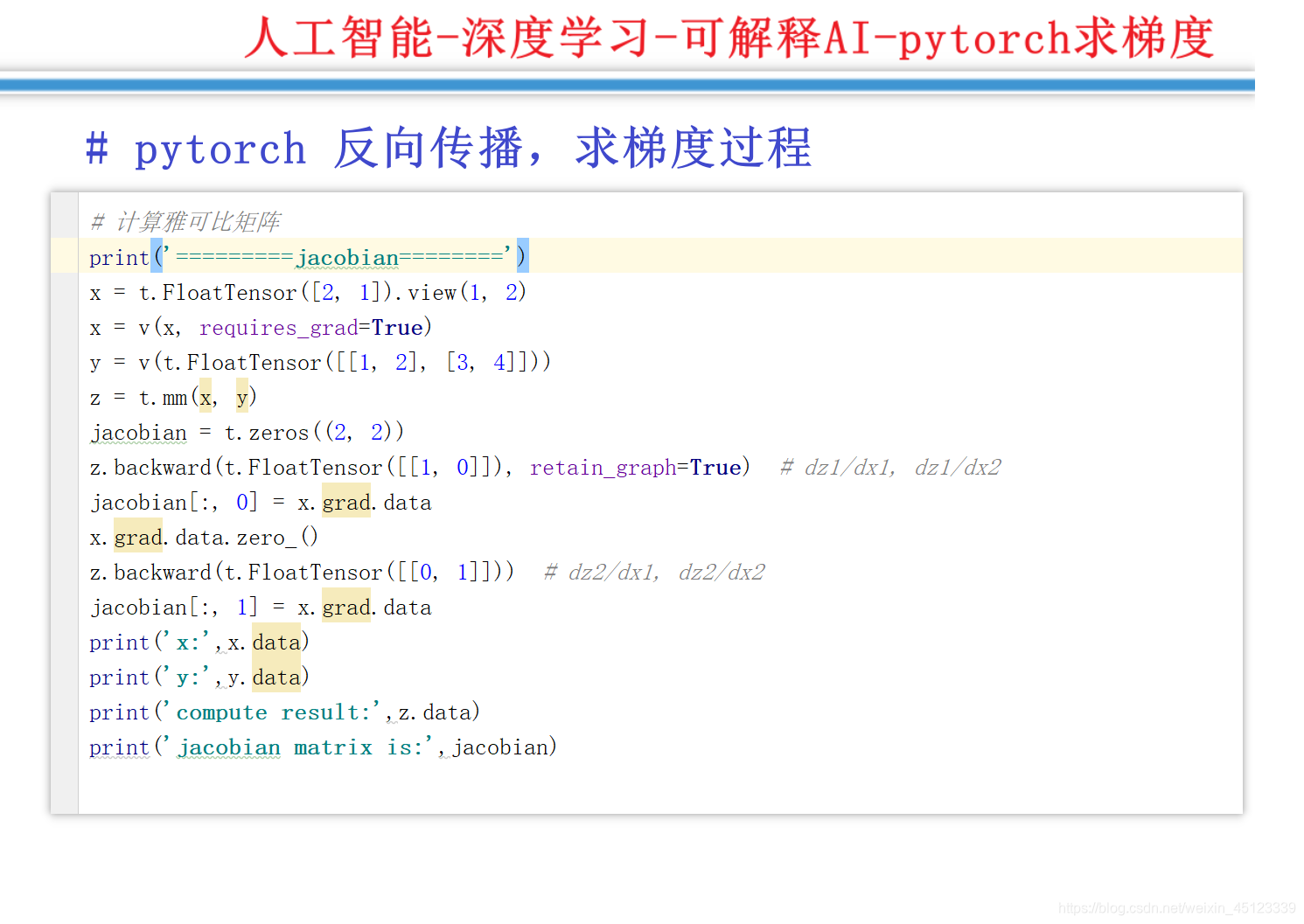Click line 'z = t.mm(x, y)'
1304x924 pixels.
173,397
